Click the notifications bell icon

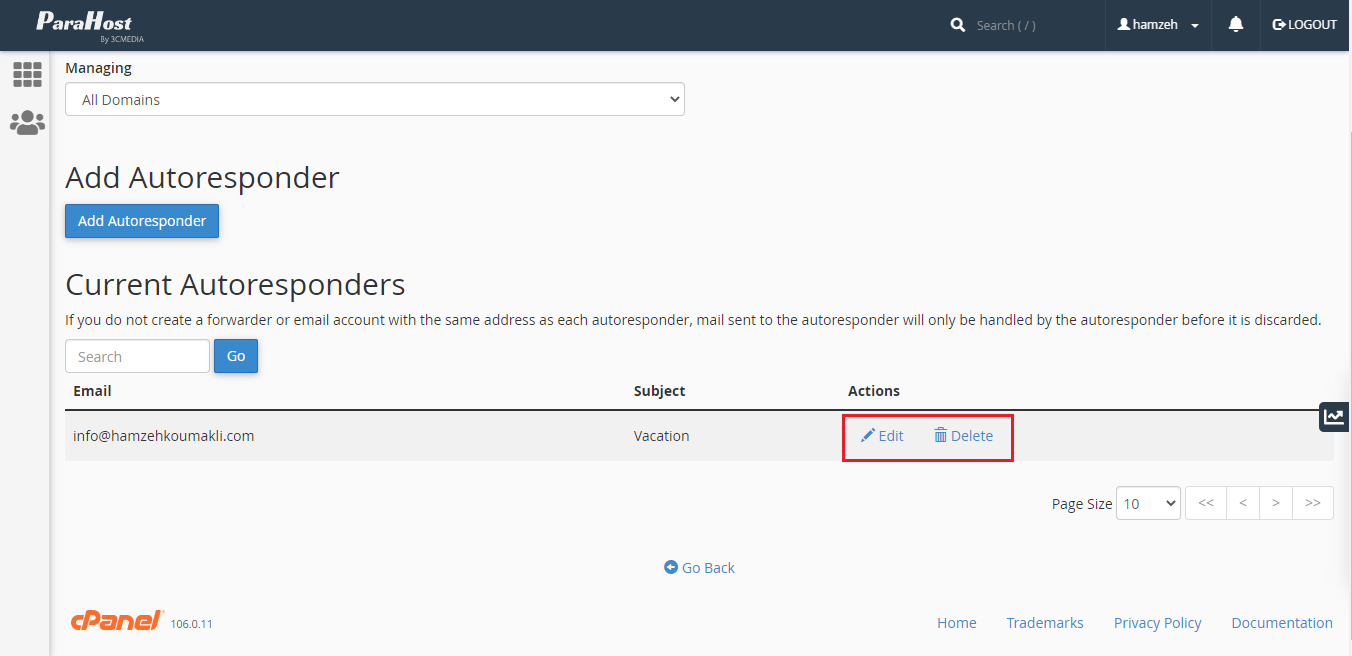click(1236, 25)
